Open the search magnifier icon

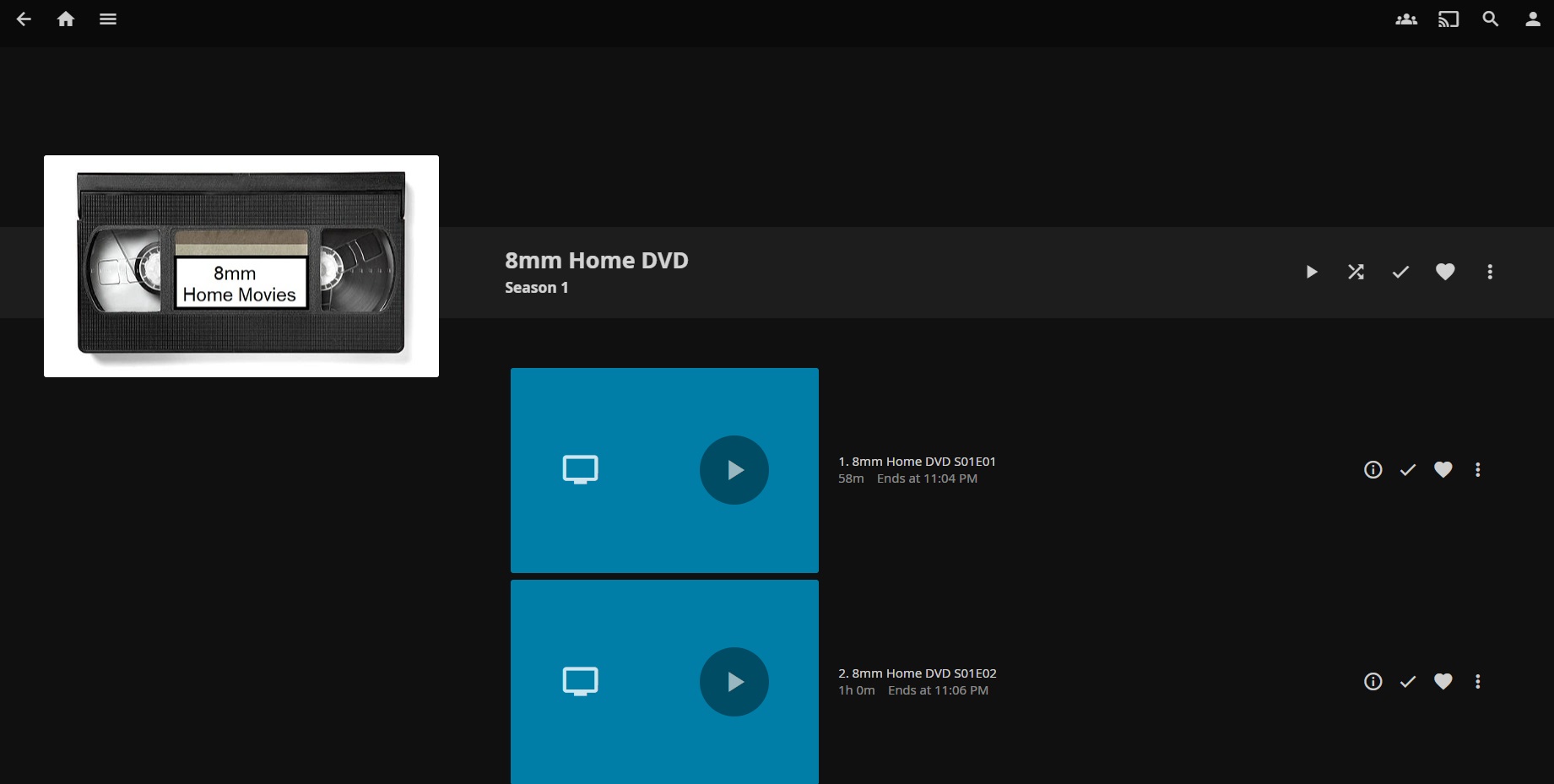coord(1491,19)
